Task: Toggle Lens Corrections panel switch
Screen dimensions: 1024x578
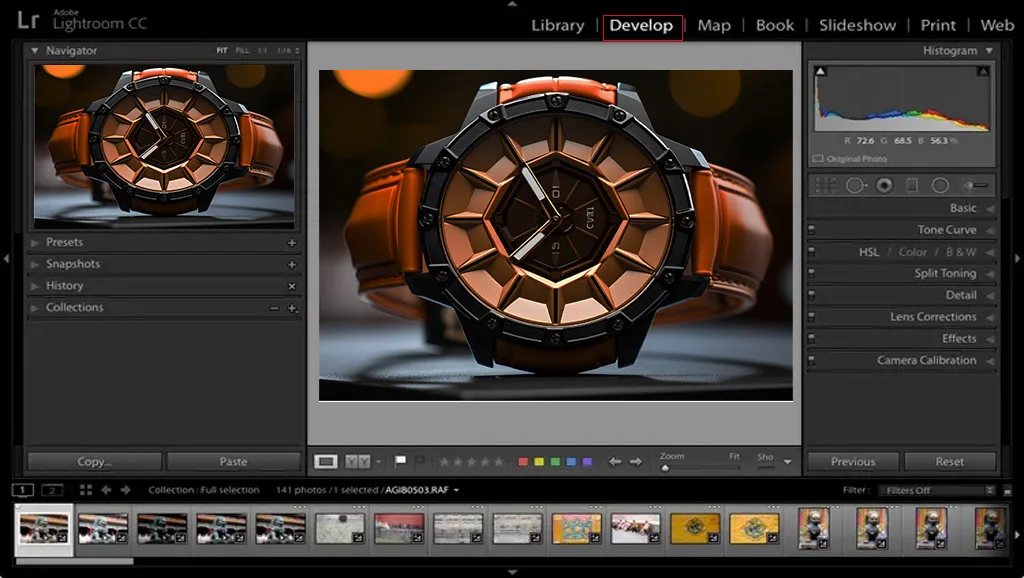Action: pyautogui.click(x=812, y=317)
